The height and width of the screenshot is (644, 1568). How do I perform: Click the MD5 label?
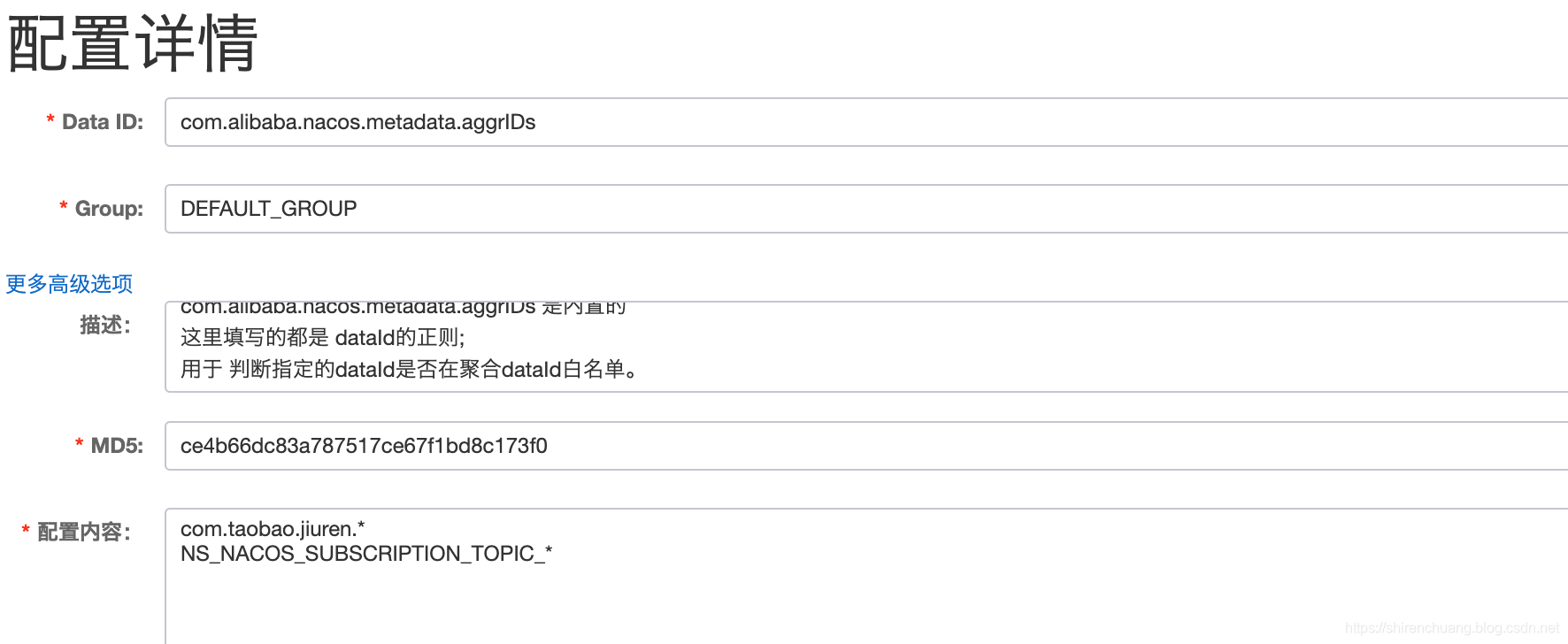(x=117, y=446)
